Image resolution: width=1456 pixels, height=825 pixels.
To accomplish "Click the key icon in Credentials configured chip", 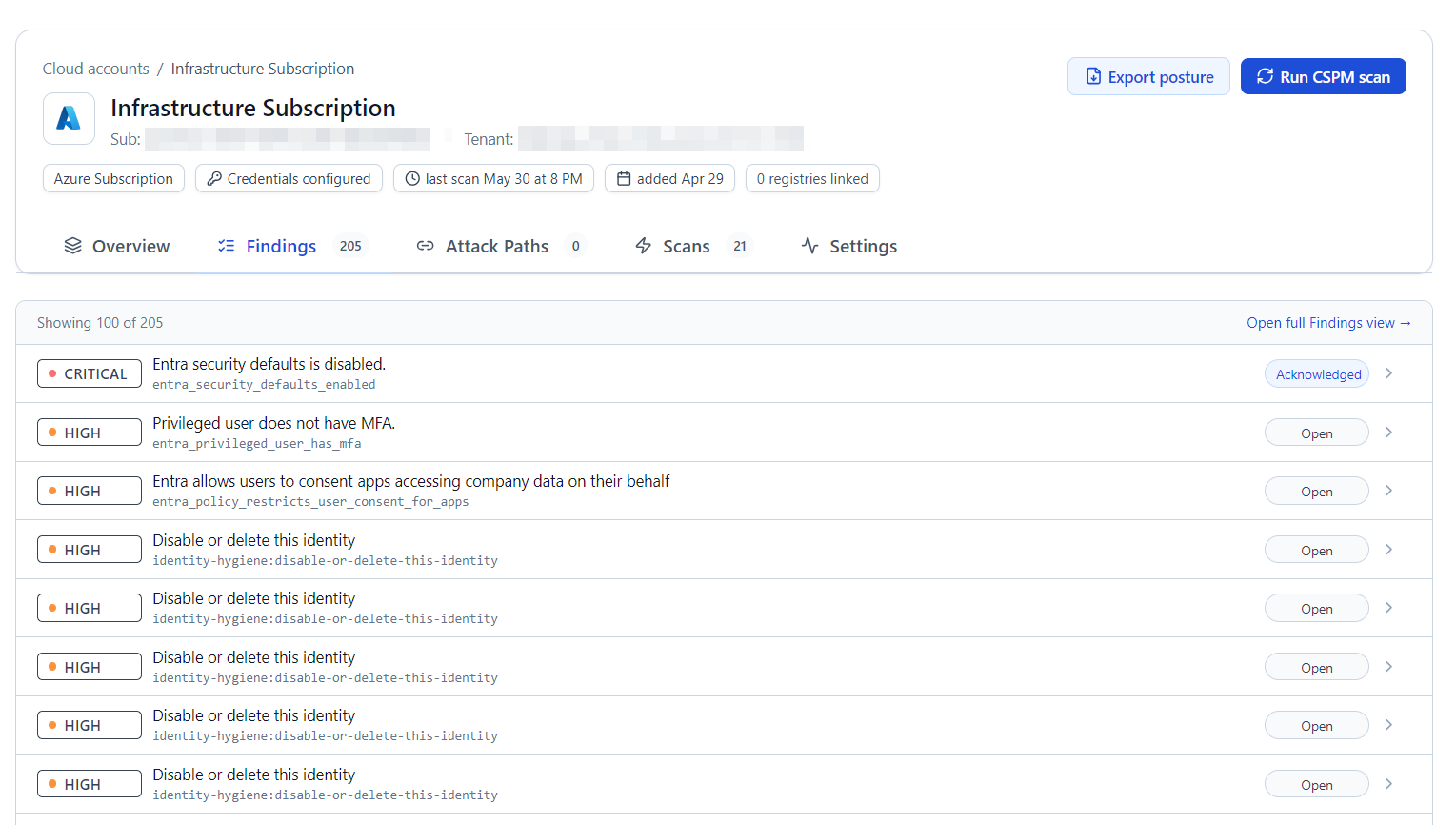I will point(214,178).
